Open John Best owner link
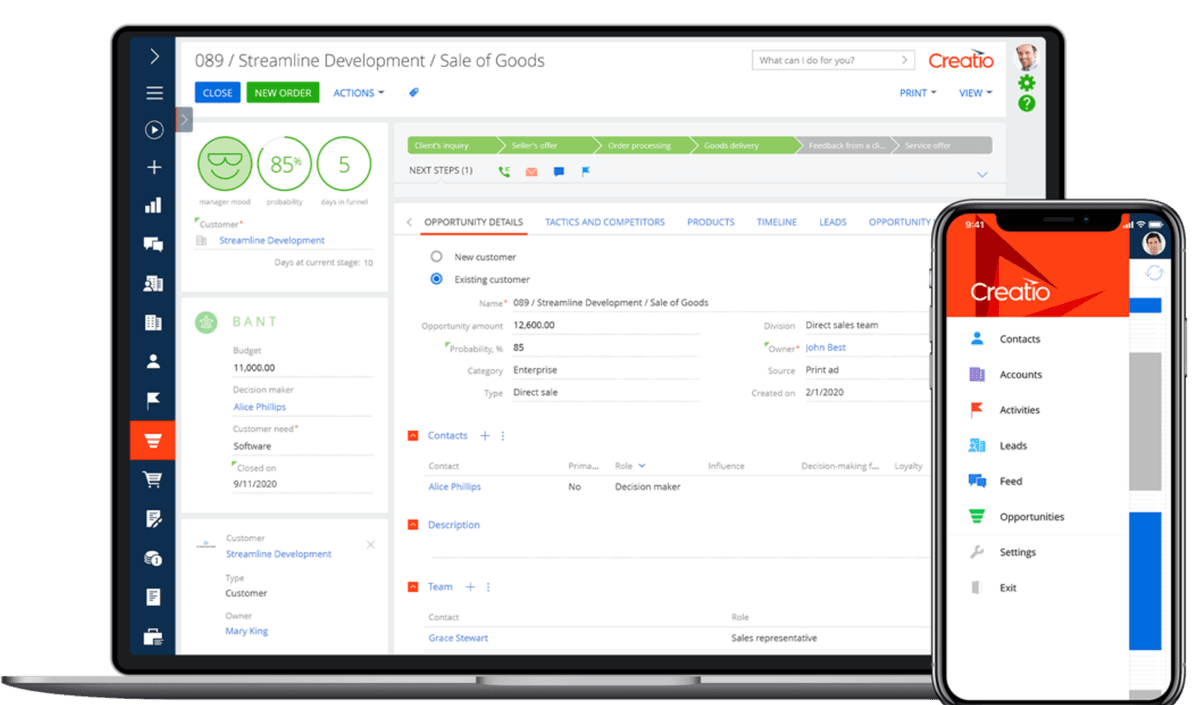1200x705 pixels. (826, 348)
